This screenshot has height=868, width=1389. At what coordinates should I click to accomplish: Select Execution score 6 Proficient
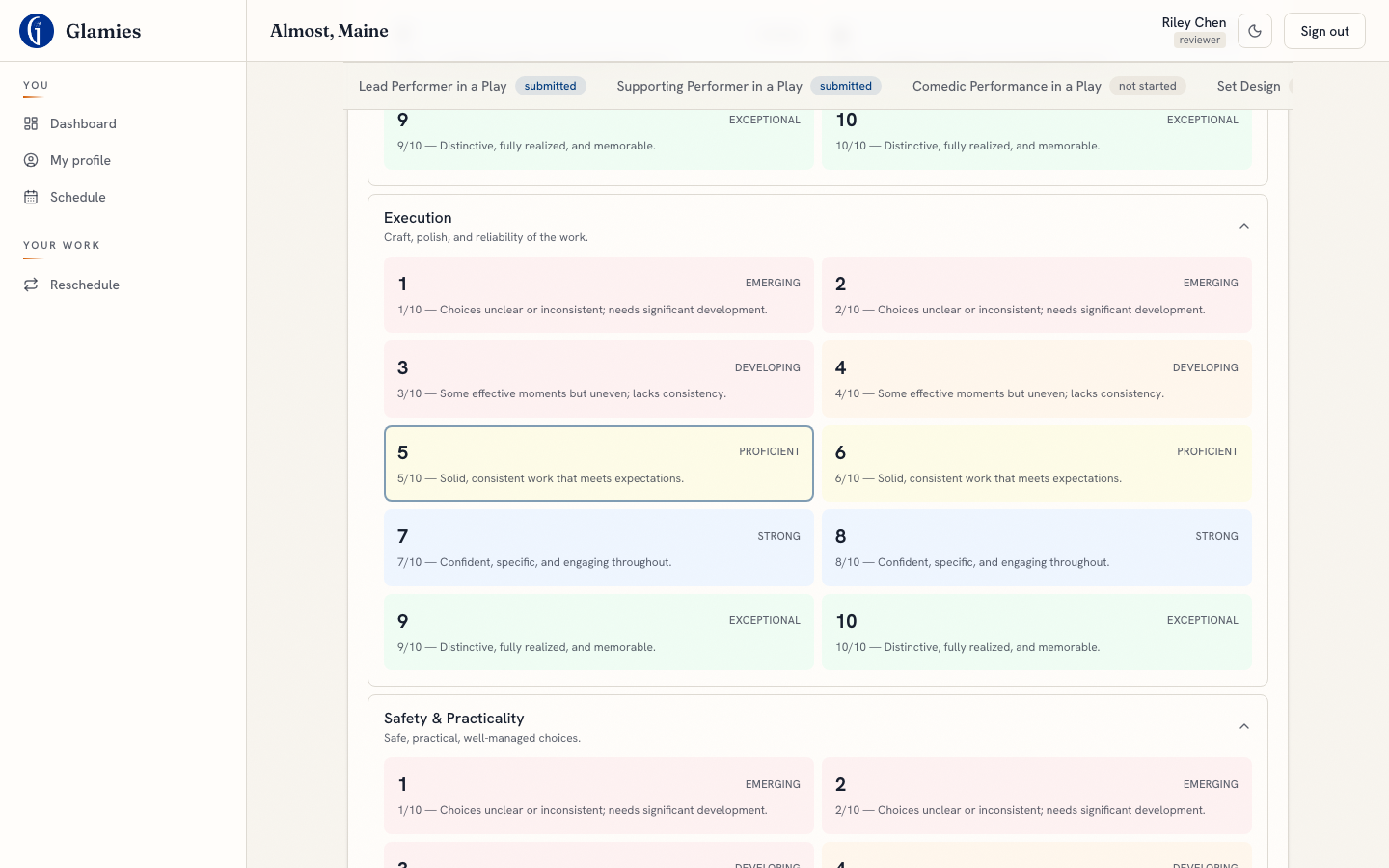coord(1037,464)
